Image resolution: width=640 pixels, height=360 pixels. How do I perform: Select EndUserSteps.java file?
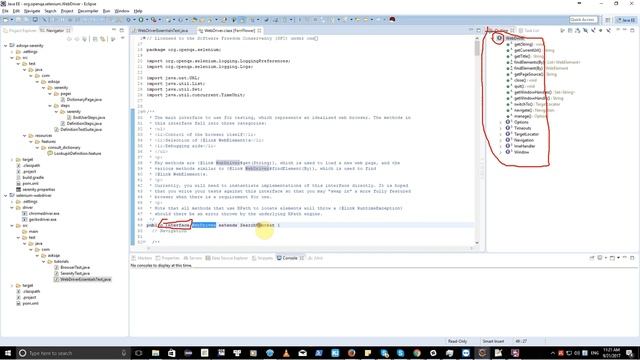86,118
